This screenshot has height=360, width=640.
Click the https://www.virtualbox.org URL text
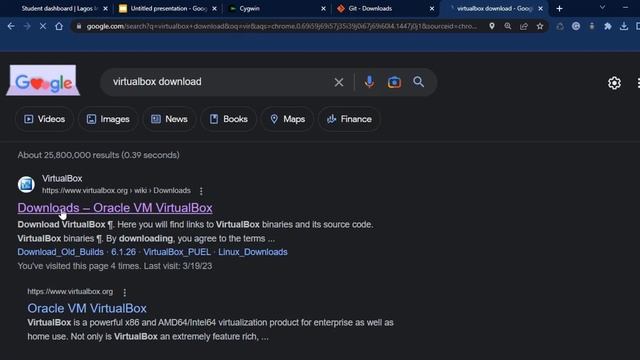70,292
